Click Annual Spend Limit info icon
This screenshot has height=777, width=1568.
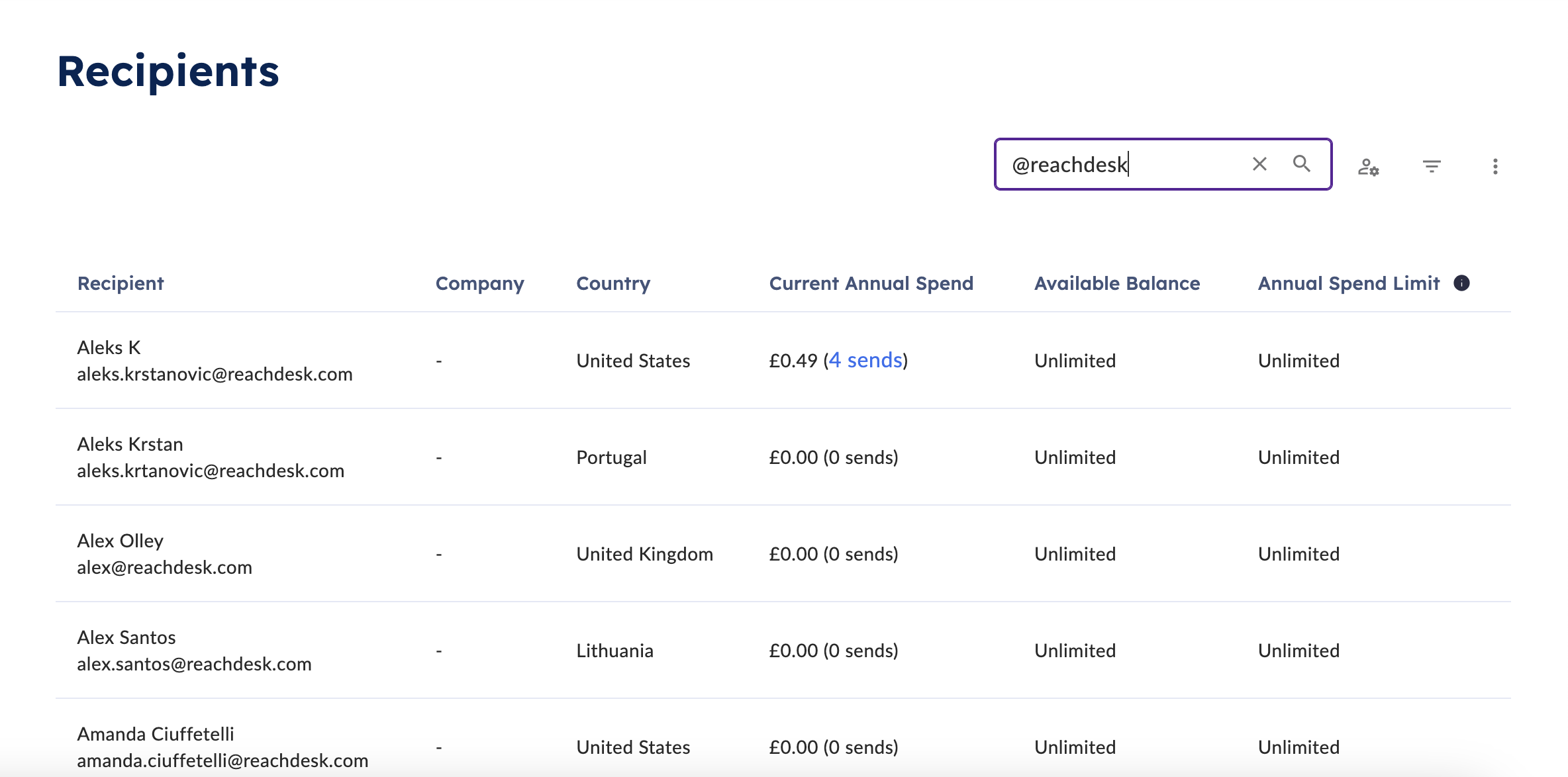click(x=1461, y=283)
